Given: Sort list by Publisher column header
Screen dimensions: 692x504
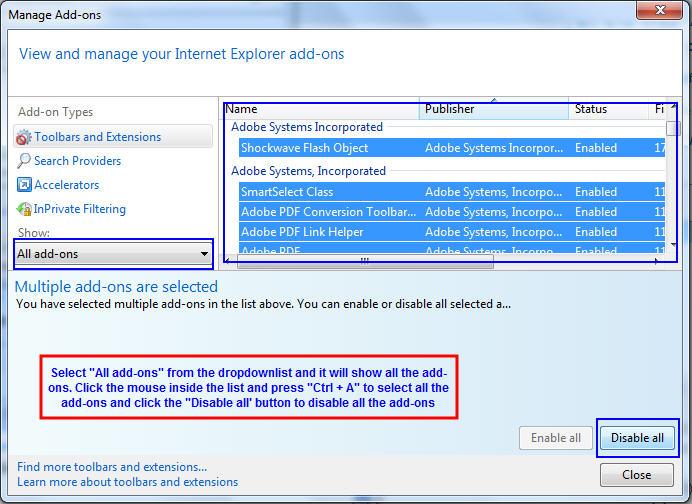Looking at the screenshot, I should pos(493,109).
